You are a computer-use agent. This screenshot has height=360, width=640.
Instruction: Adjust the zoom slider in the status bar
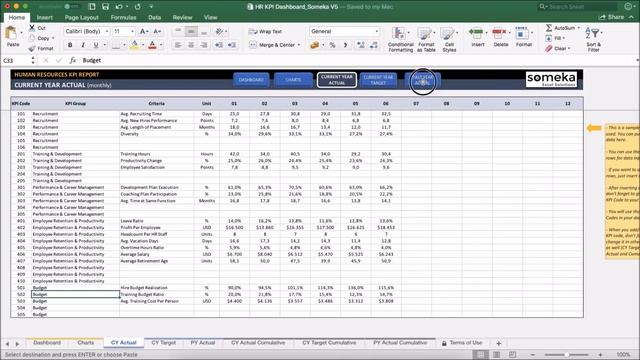pyautogui.click(x=567, y=355)
